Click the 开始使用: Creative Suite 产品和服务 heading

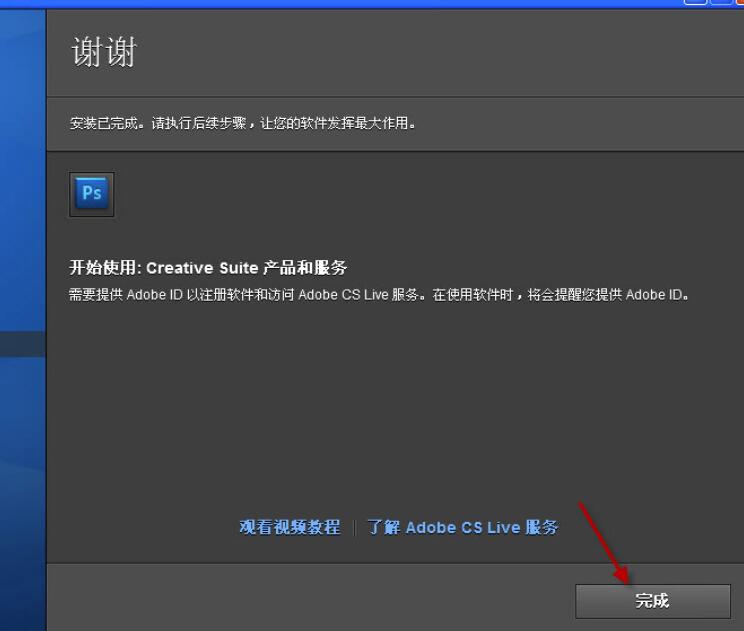coord(208,268)
